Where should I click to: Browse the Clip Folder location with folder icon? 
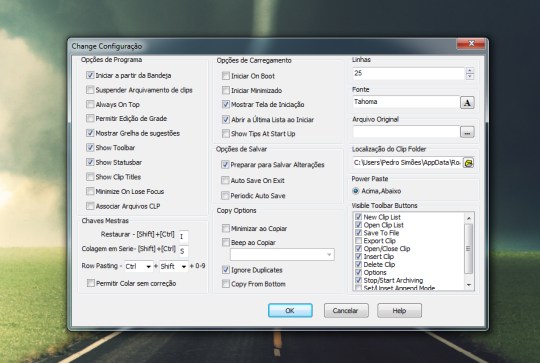(468, 163)
